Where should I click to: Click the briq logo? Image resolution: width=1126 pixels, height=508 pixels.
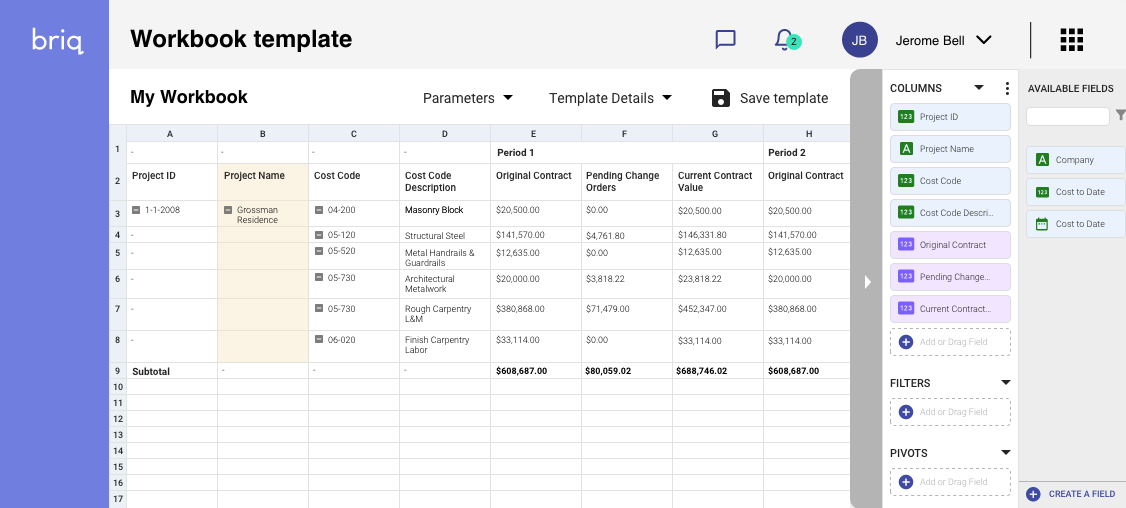tap(56, 40)
